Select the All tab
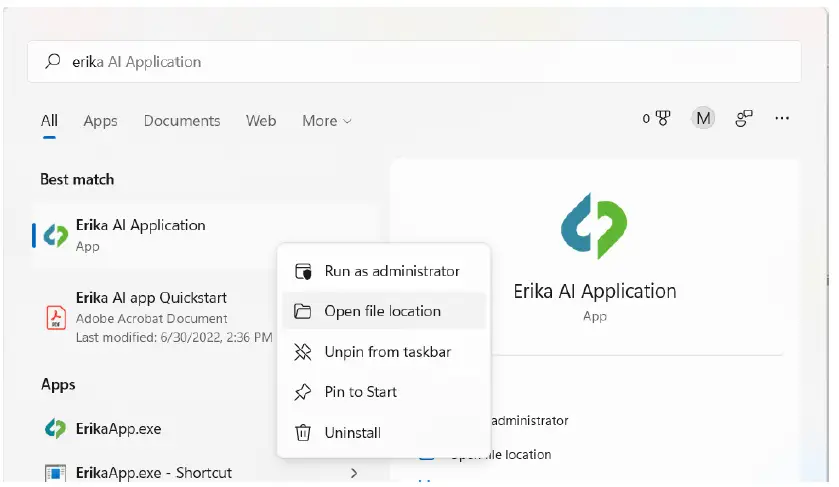 [49, 120]
